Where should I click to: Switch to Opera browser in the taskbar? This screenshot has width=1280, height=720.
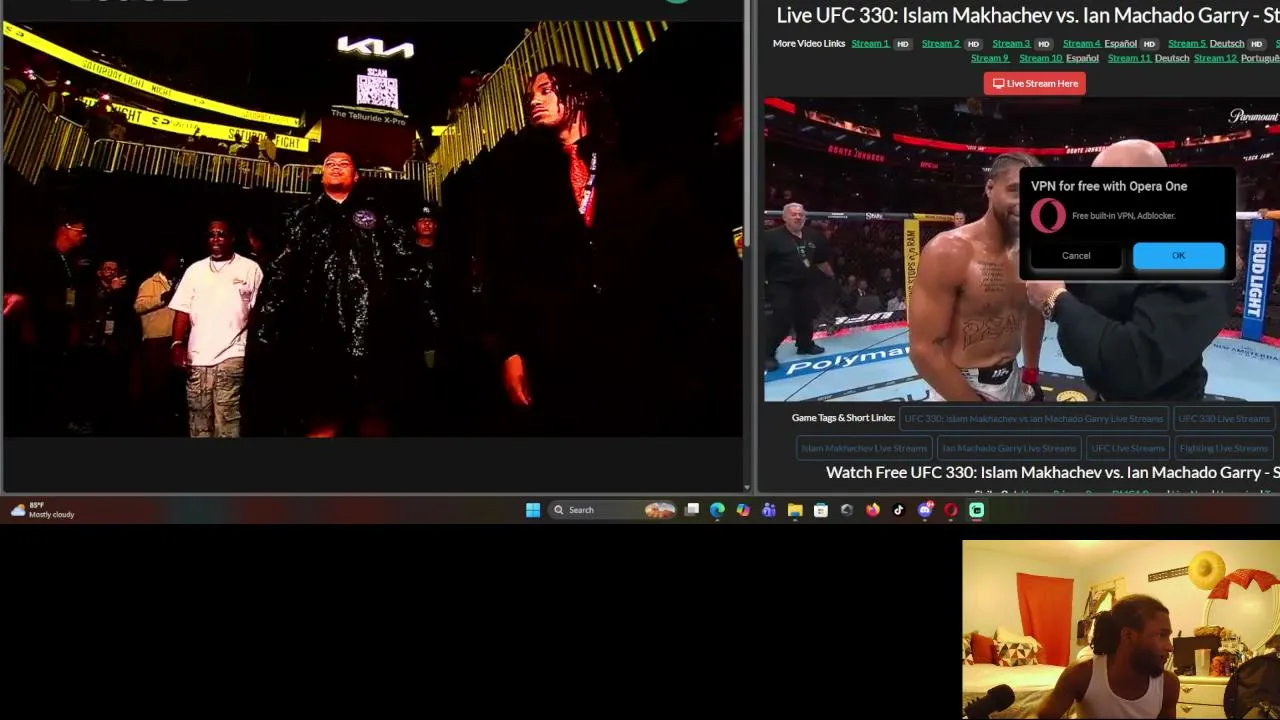(x=951, y=510)
